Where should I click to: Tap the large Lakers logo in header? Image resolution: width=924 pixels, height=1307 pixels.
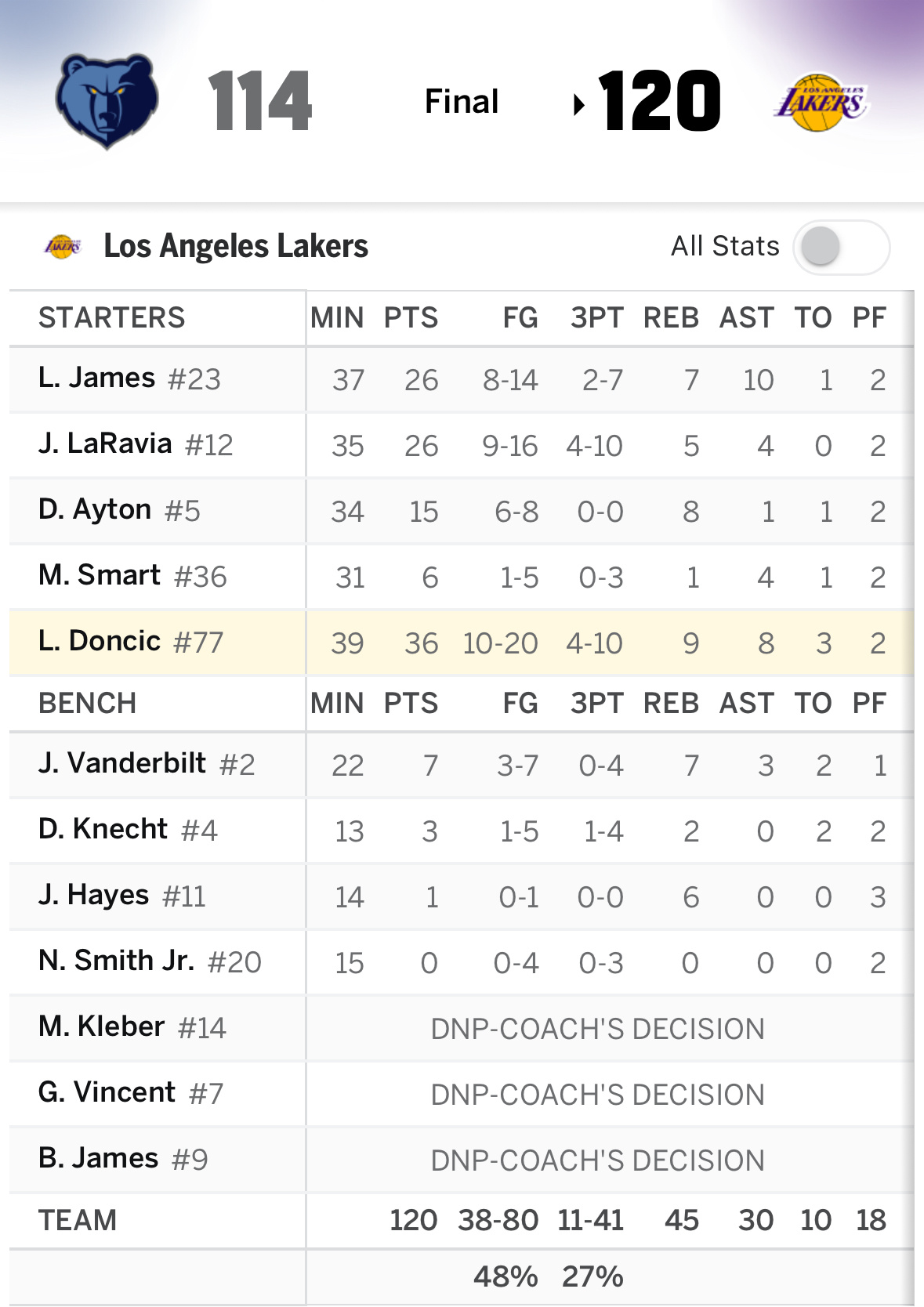pos(821,103)
